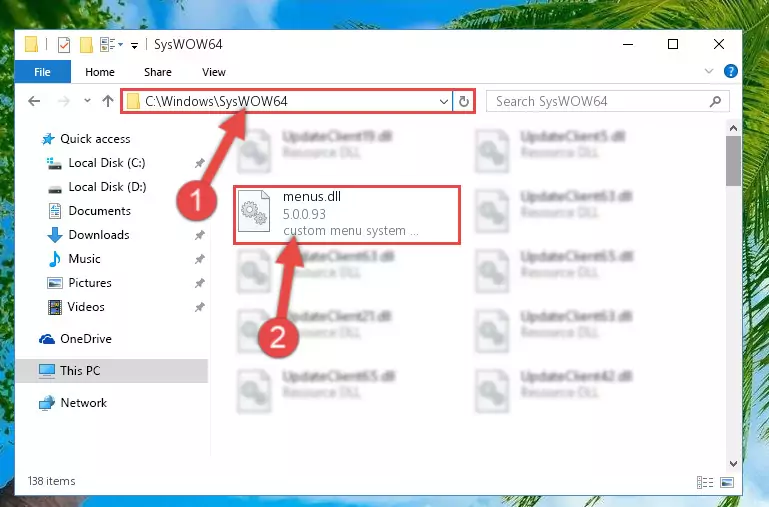Select This PC in the navigation pane
This screenshot has width=769, height=507.
pos(112,371)
